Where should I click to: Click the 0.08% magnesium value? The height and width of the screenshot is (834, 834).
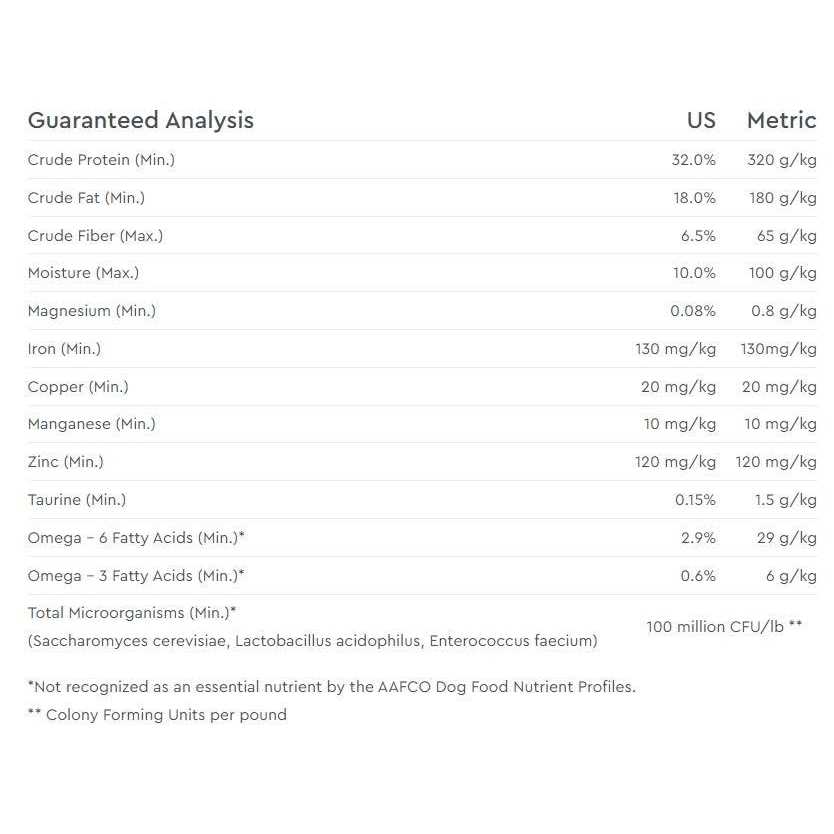[x=692, y=311]
